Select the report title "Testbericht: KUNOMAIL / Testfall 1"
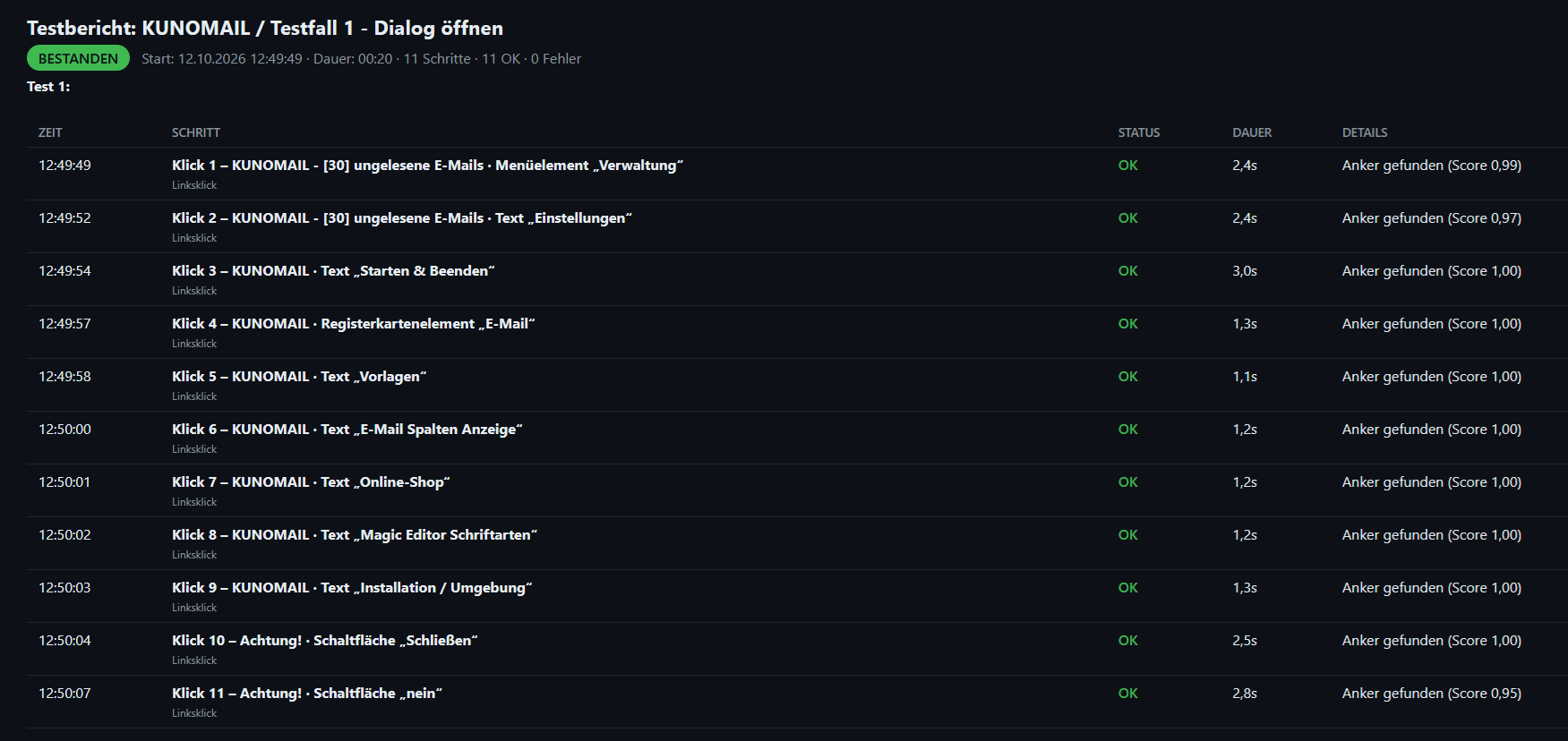Image resolution: width=1568 pixels, height=741 pixels. pos(190,28)
